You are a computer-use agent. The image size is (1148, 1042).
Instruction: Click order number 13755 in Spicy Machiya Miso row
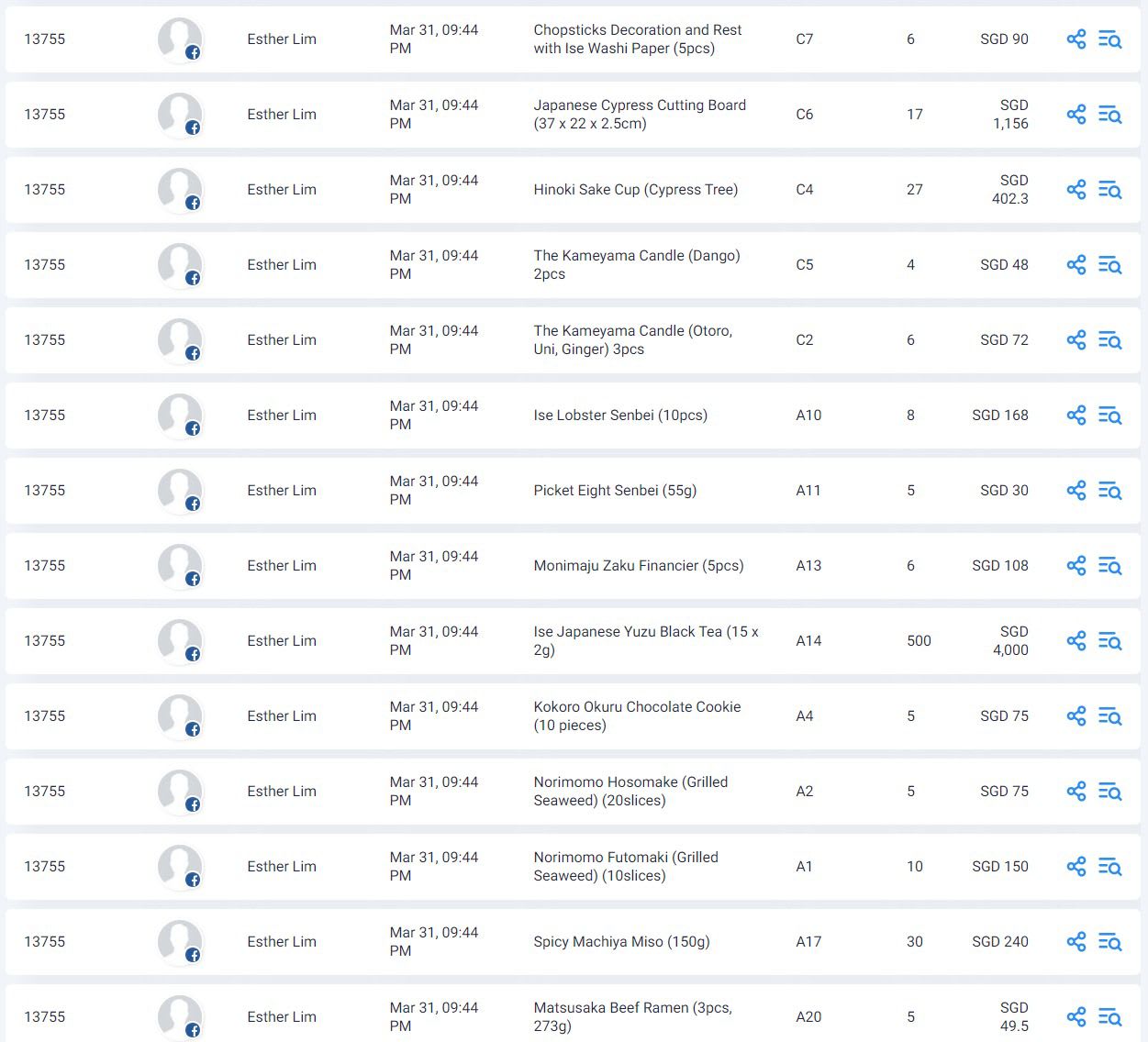[x=44, y=942]
